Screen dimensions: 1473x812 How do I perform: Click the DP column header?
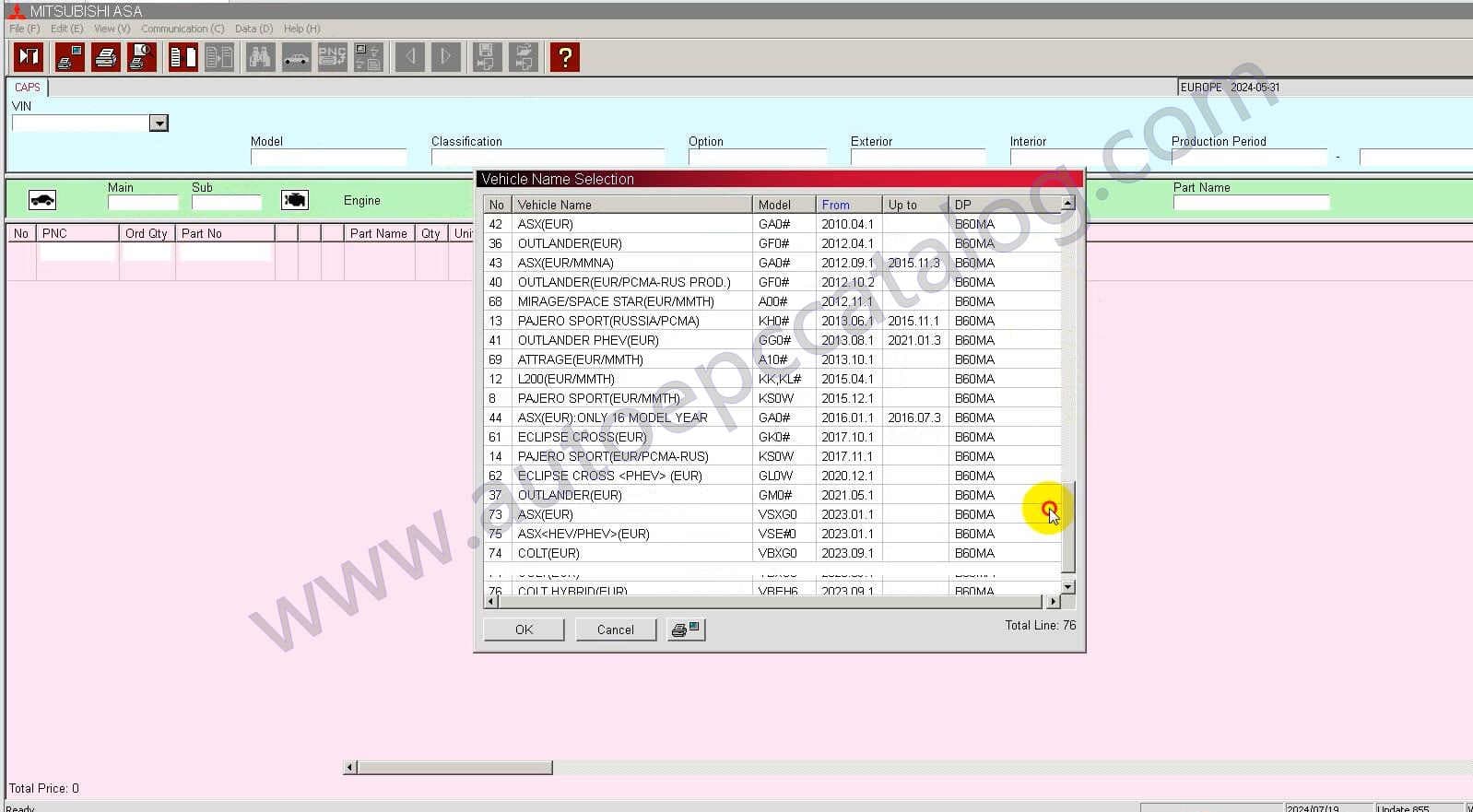pos(1005,205)
